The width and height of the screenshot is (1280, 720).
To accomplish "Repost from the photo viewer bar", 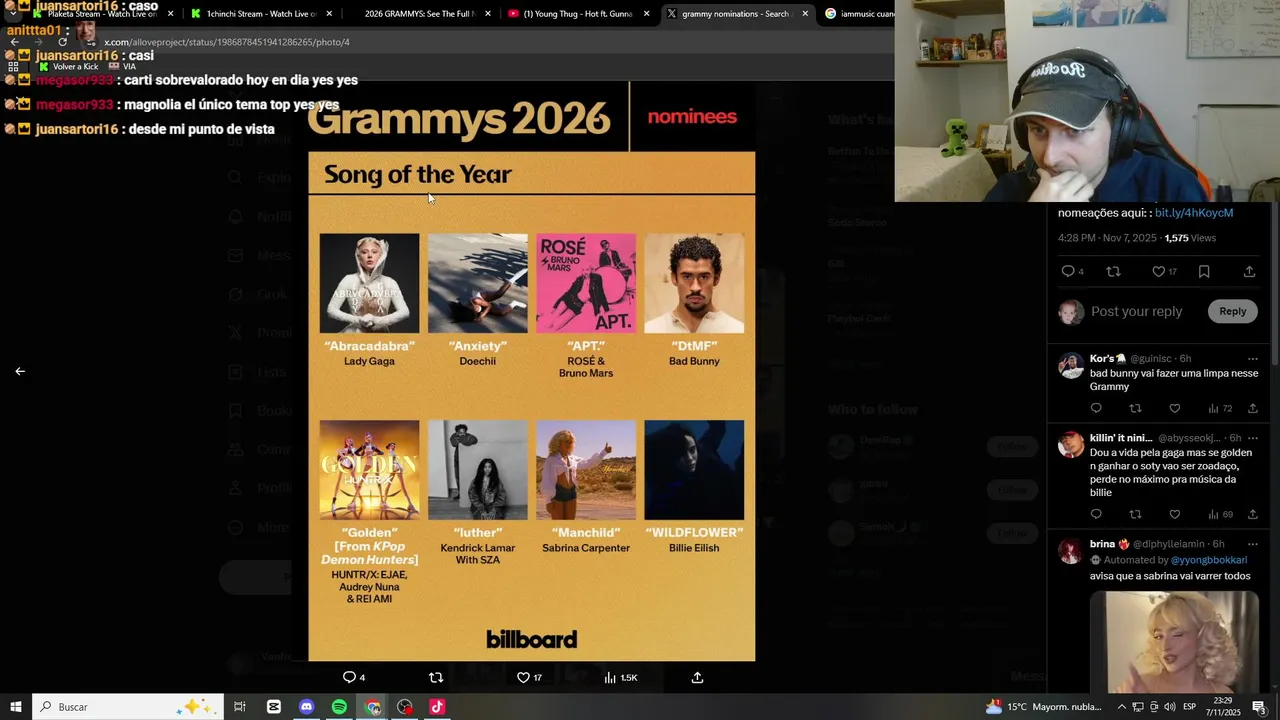I will [x=436, y=678].
